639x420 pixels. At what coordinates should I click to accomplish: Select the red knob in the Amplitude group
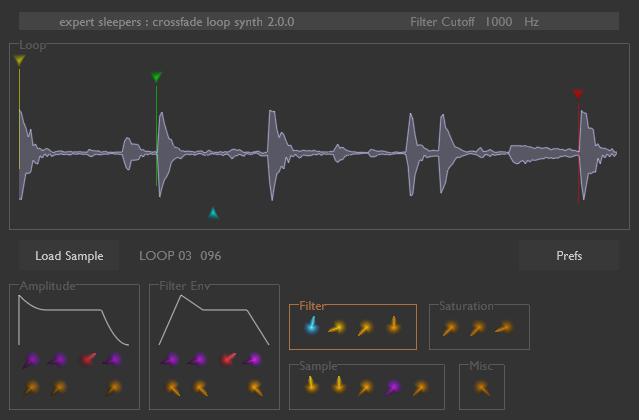[88, 359]
